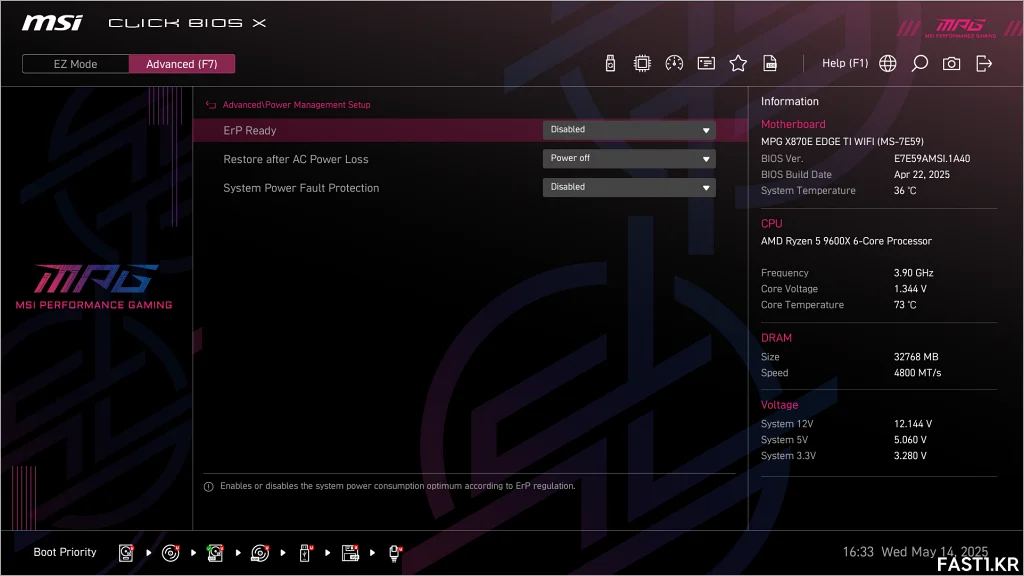Screen dimensions: 1024x576
Task: Click the DRAM section heading
Action: point(776,338)
